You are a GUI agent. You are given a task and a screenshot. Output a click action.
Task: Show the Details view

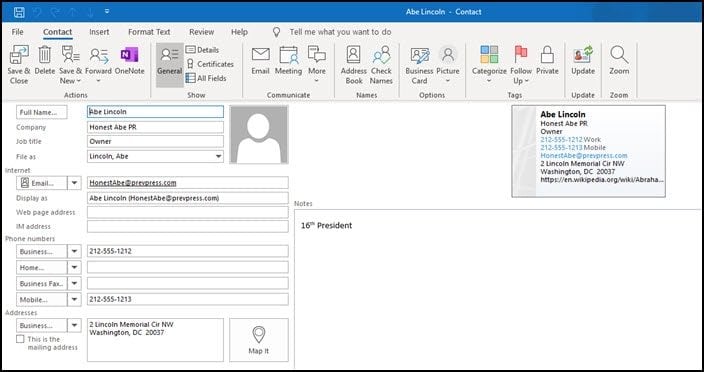[202, 50]
